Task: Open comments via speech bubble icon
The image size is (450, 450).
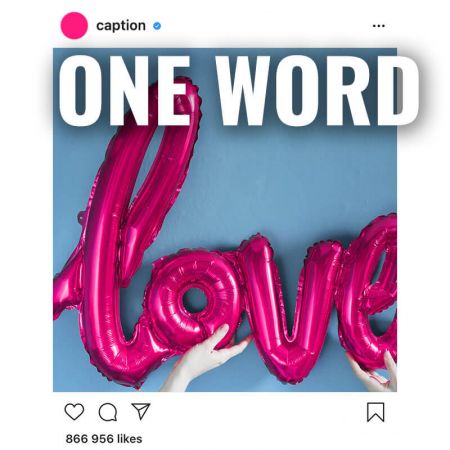Action: point(108,412)
